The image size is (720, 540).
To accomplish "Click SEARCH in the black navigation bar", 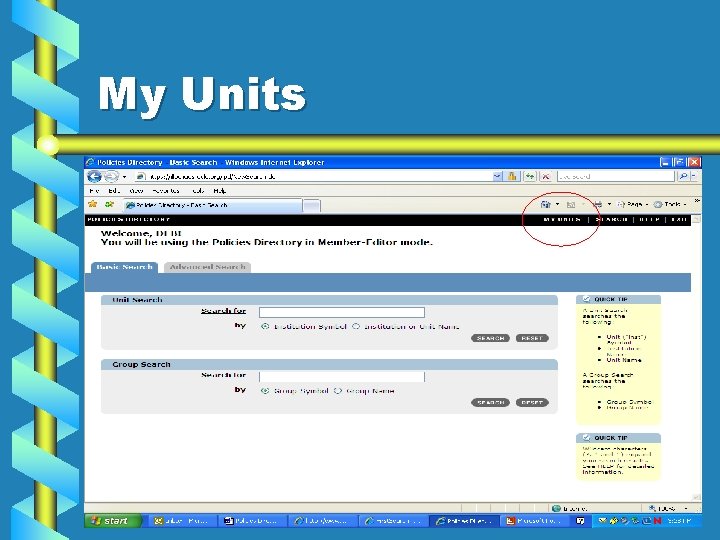I will (611, 219).
